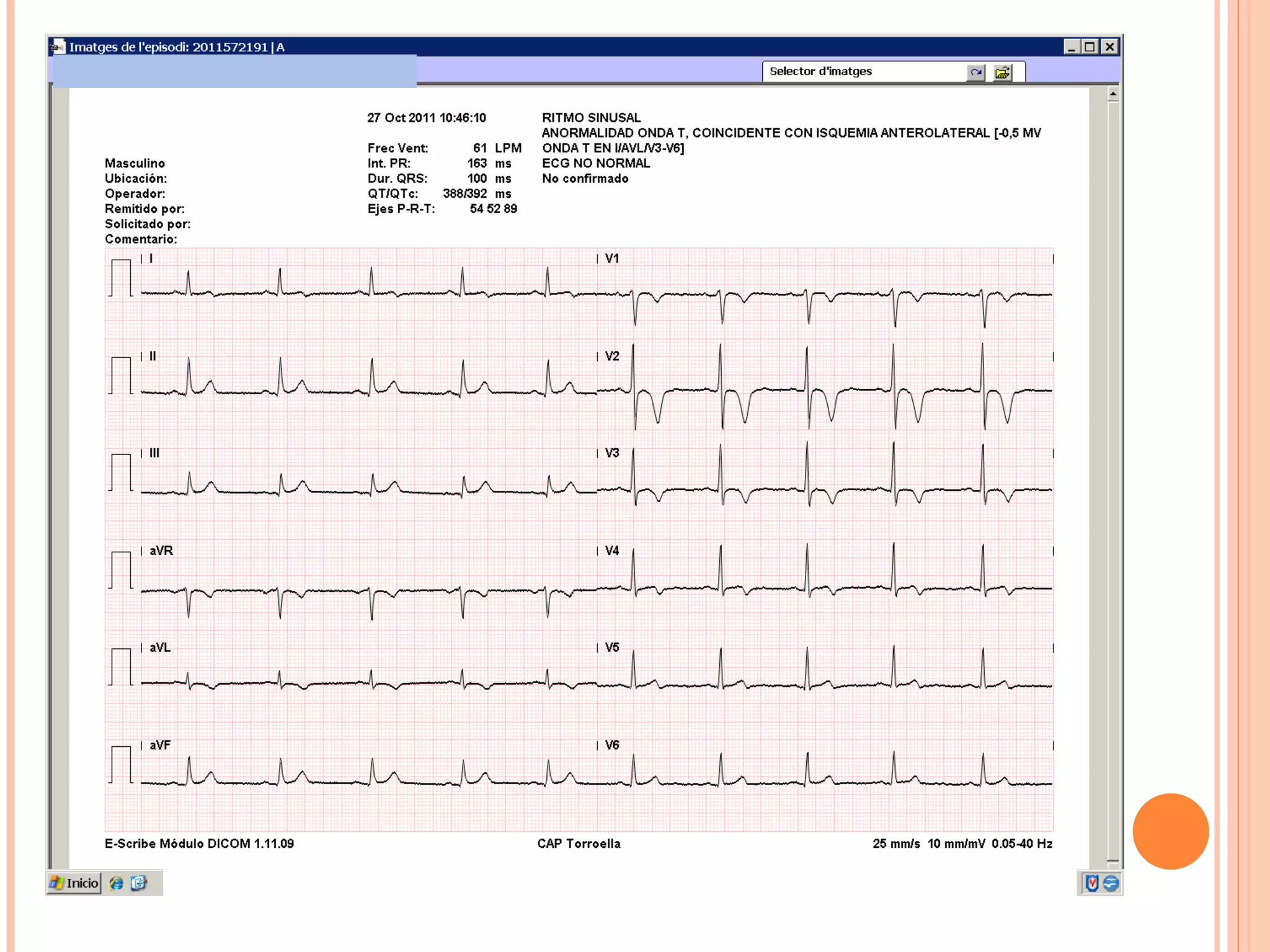Click the 'V1' lead label
The image size is (1270, 952).
pyautogui.click(x=612, y=258)
